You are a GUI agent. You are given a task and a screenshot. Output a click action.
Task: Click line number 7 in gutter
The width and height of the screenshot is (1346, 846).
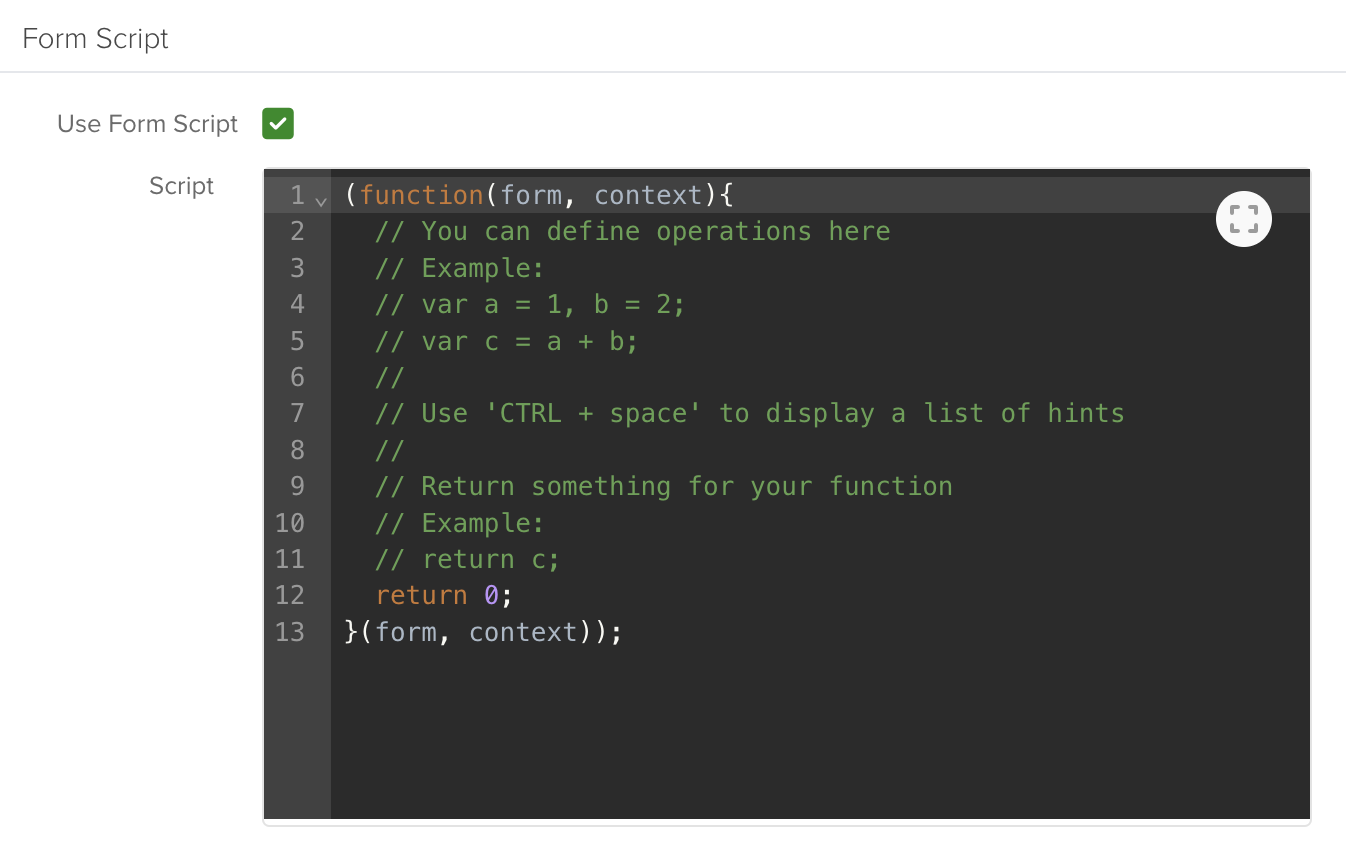[297, 413]
